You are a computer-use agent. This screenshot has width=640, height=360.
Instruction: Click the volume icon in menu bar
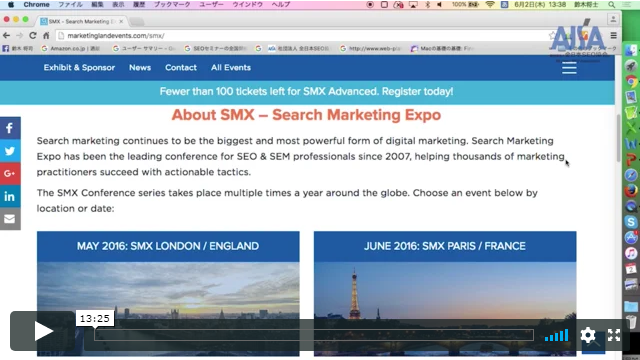pos(440,4)
